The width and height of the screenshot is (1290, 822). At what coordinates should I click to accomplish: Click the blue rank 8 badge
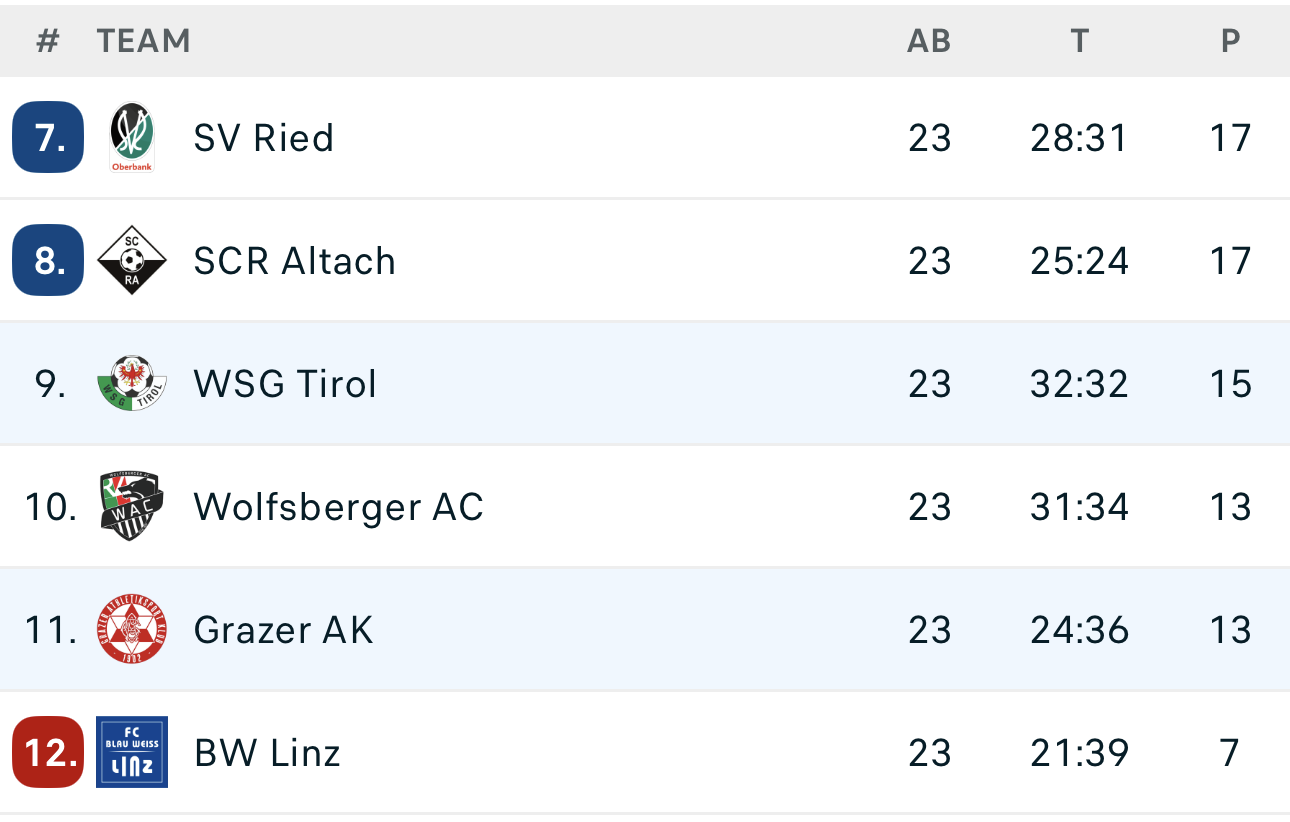48,261
